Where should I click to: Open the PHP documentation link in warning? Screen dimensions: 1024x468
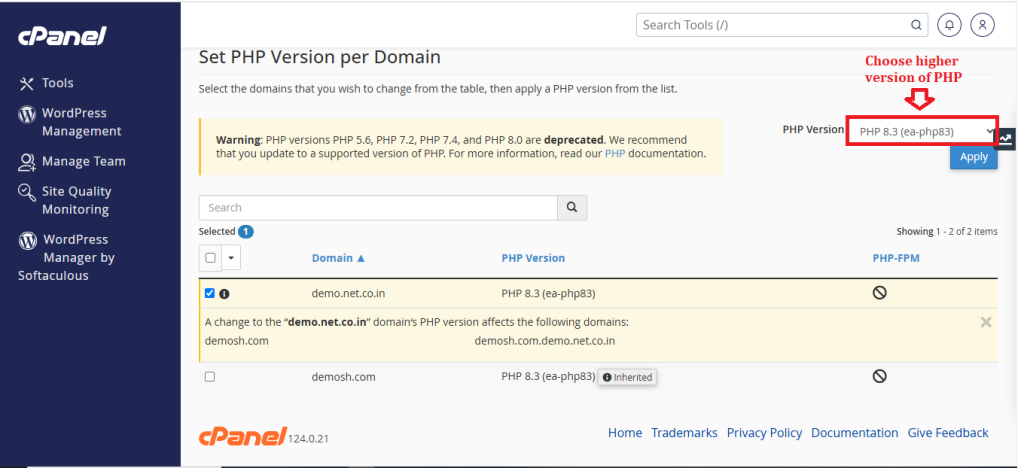pyautogui.click(x=615, y=154)
